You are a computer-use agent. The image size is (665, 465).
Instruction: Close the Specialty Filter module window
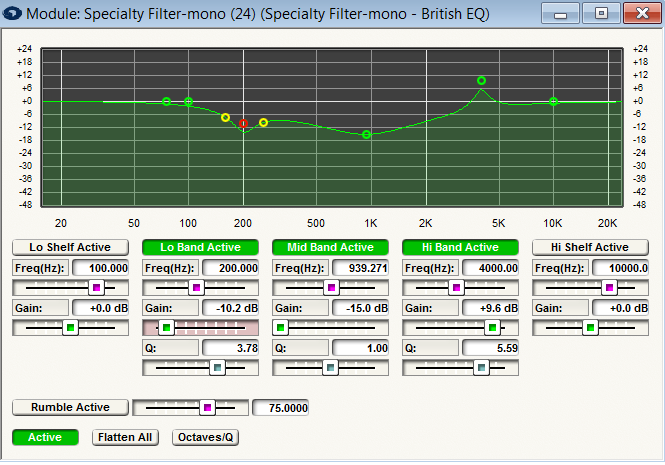point(642,14)
